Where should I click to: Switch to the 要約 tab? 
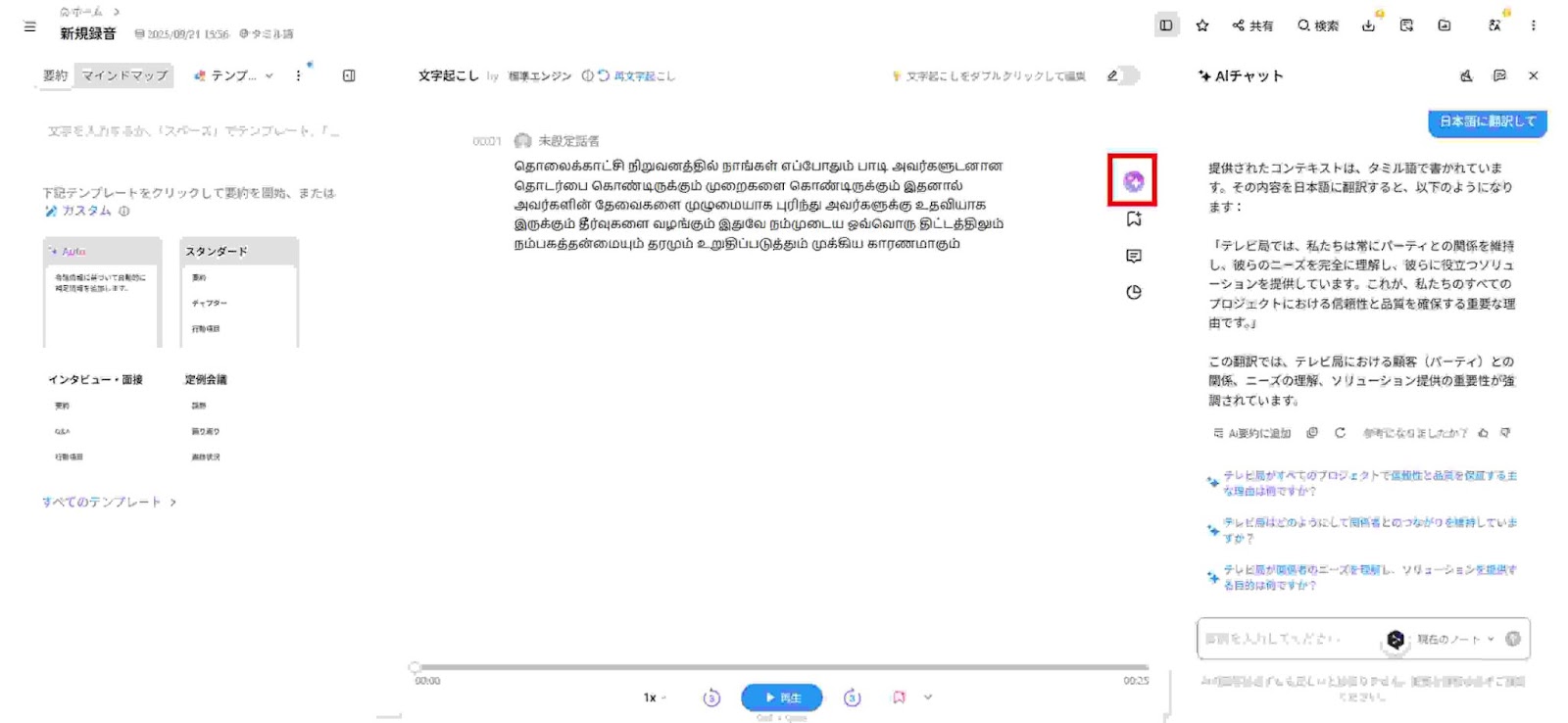tap(55, 75)
